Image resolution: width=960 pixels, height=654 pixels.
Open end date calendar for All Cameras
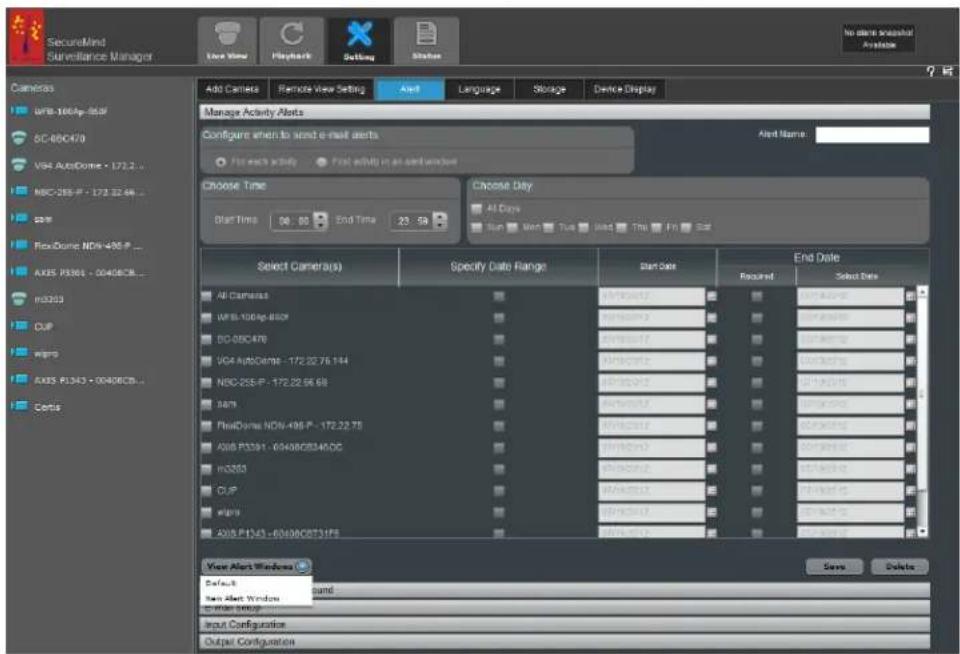pos(910,296)
